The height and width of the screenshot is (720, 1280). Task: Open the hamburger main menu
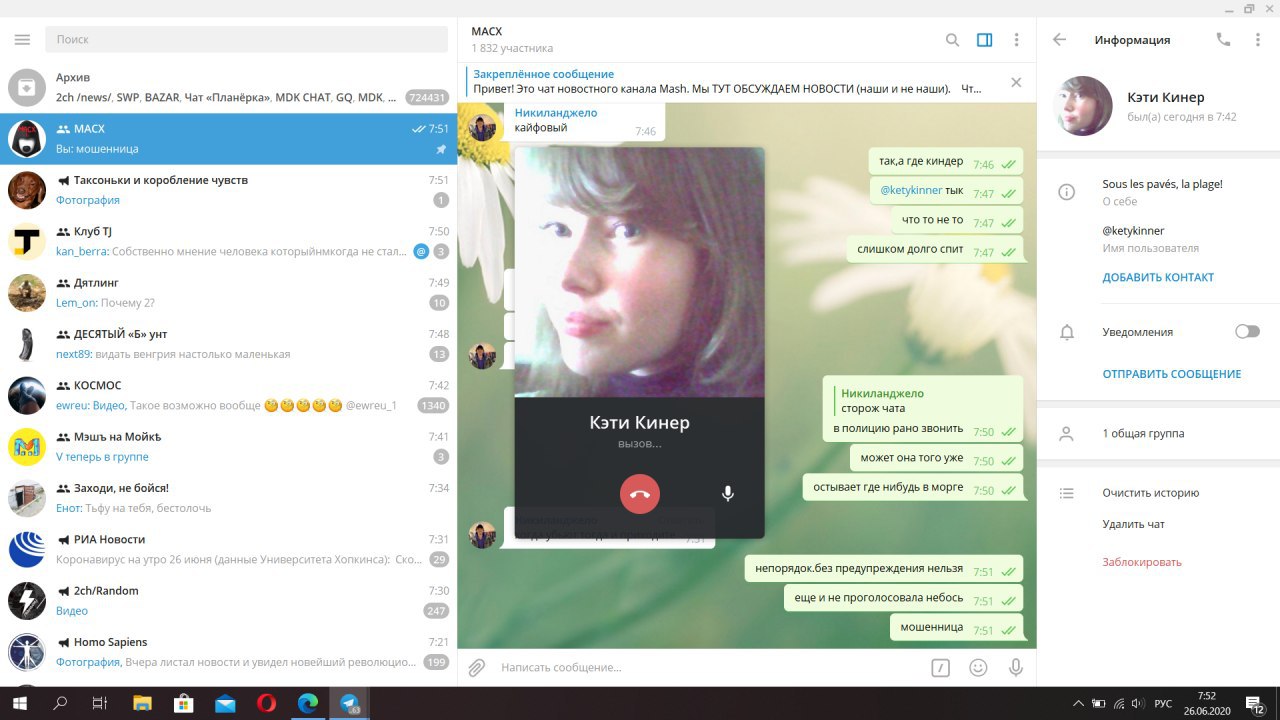tap(22, 39)
